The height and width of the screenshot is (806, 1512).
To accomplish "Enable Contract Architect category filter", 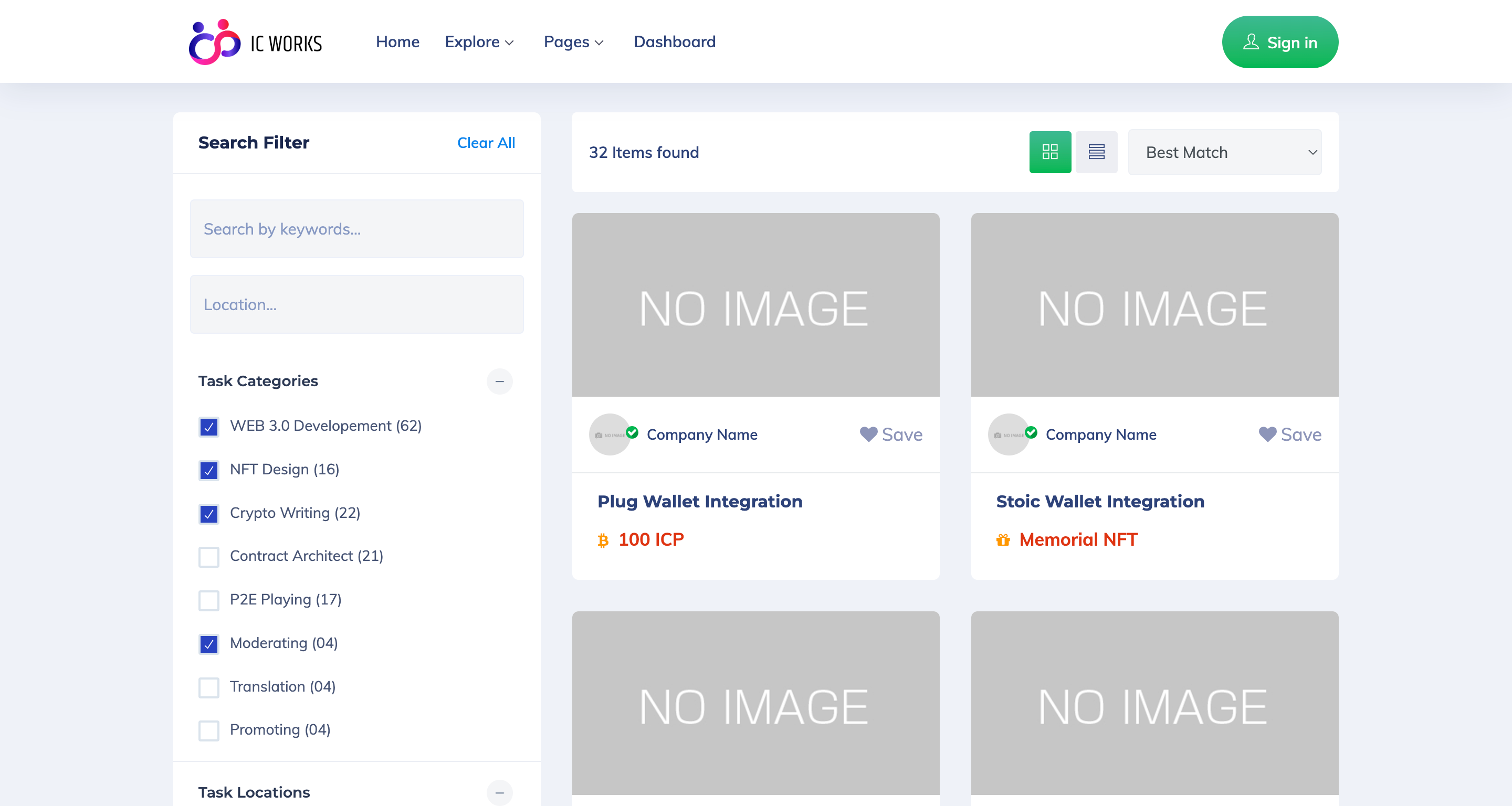I will pyautogui.click(x=209, y=557).
